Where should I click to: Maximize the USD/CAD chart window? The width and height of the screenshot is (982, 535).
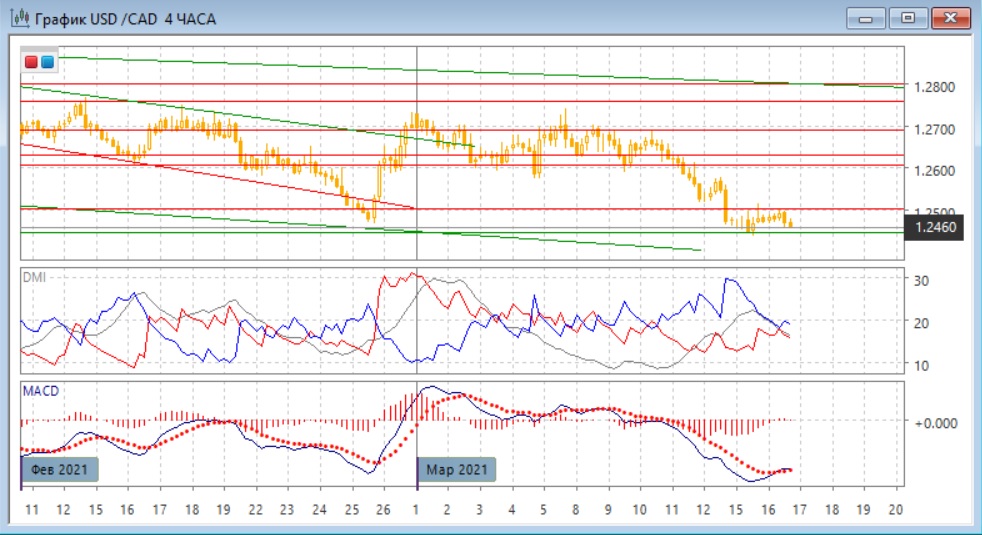pyautogui.click(x=908, y=19)
